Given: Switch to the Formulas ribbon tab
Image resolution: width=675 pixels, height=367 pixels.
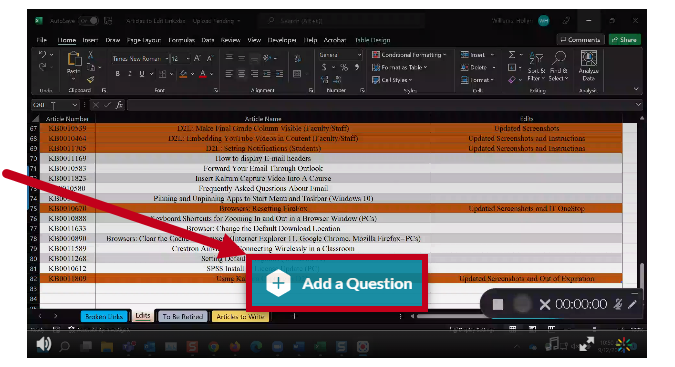Looking at the screenshot, I should [x=181, y=40].
